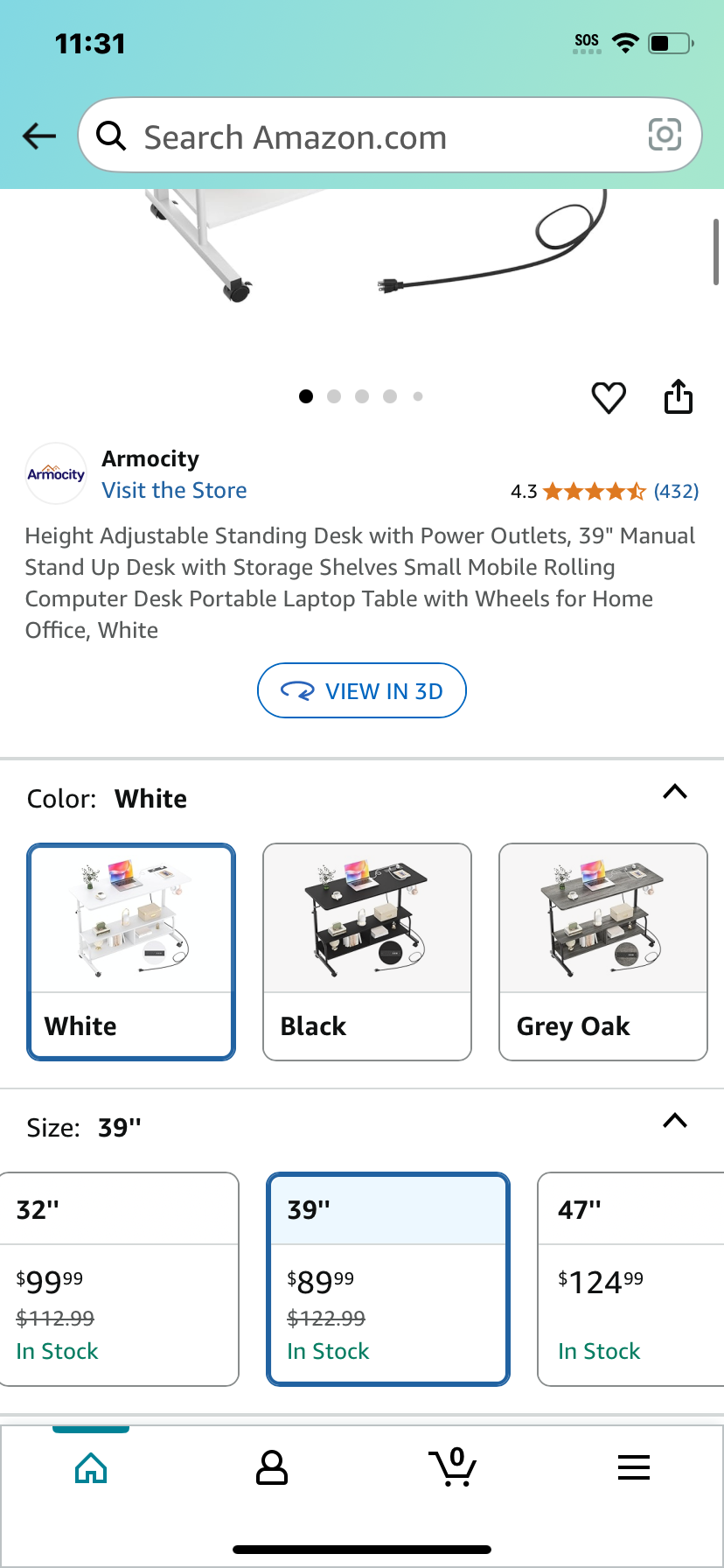
Task: Open the cart icon
Action: click(453, 1466)
